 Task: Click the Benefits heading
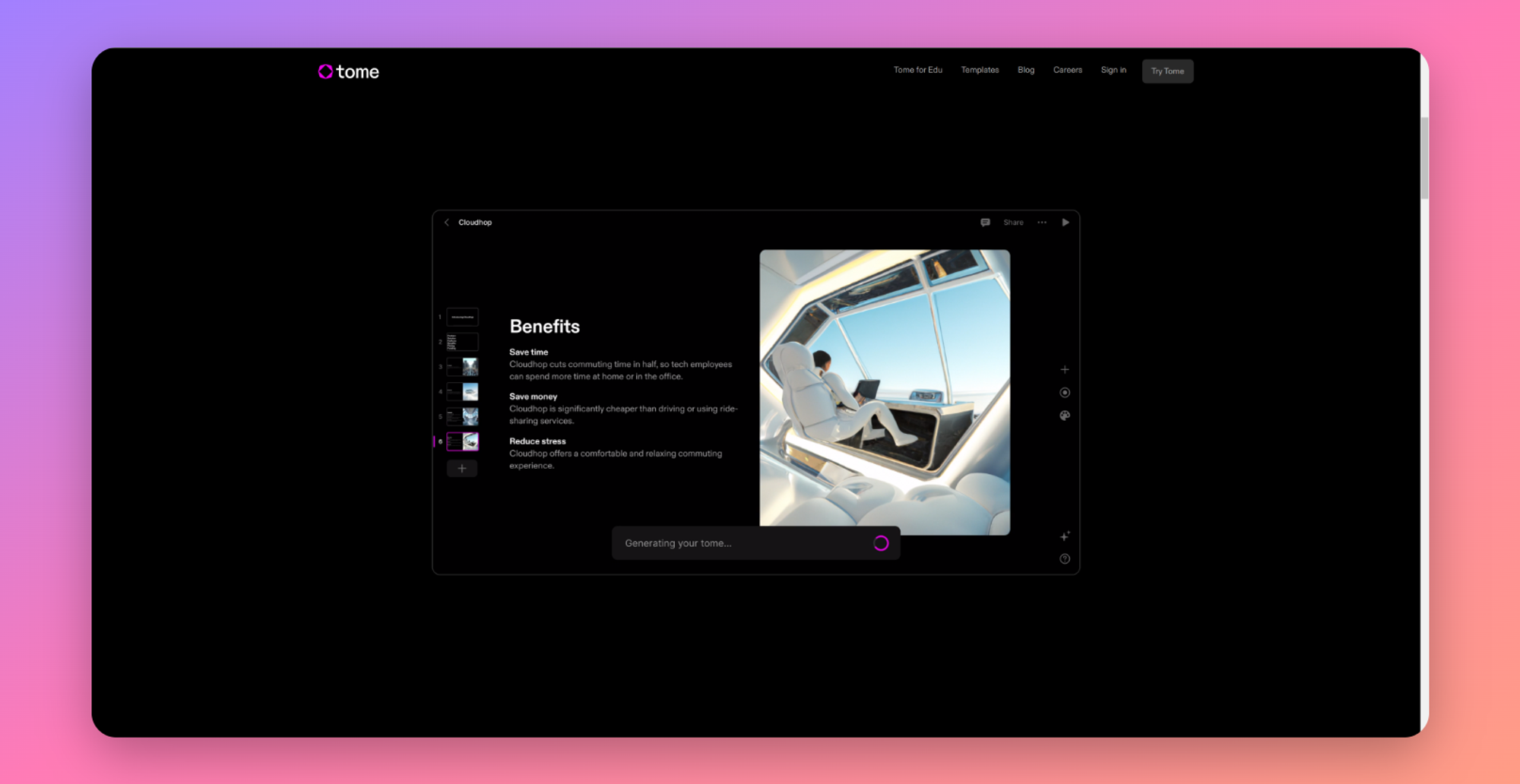[x=544, y=327]
